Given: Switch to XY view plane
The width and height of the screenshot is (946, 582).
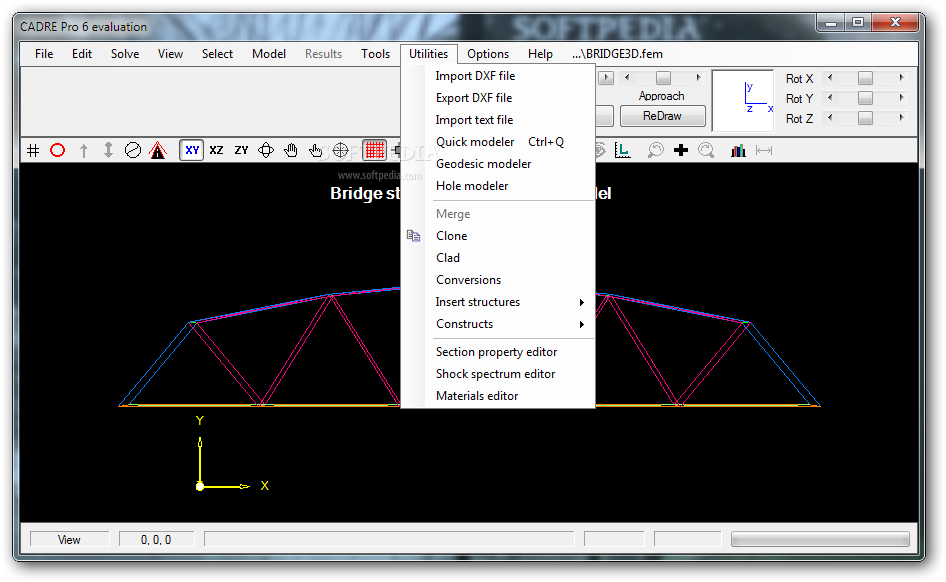Looking at the screenshot, I should (x=192, y=150).
